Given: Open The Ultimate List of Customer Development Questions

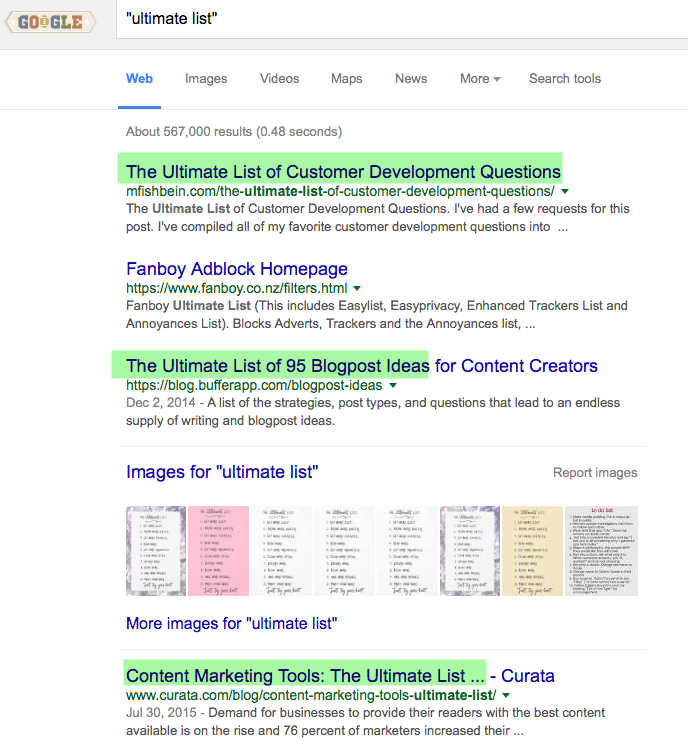Looking at the screenshot, I should 343,171.
